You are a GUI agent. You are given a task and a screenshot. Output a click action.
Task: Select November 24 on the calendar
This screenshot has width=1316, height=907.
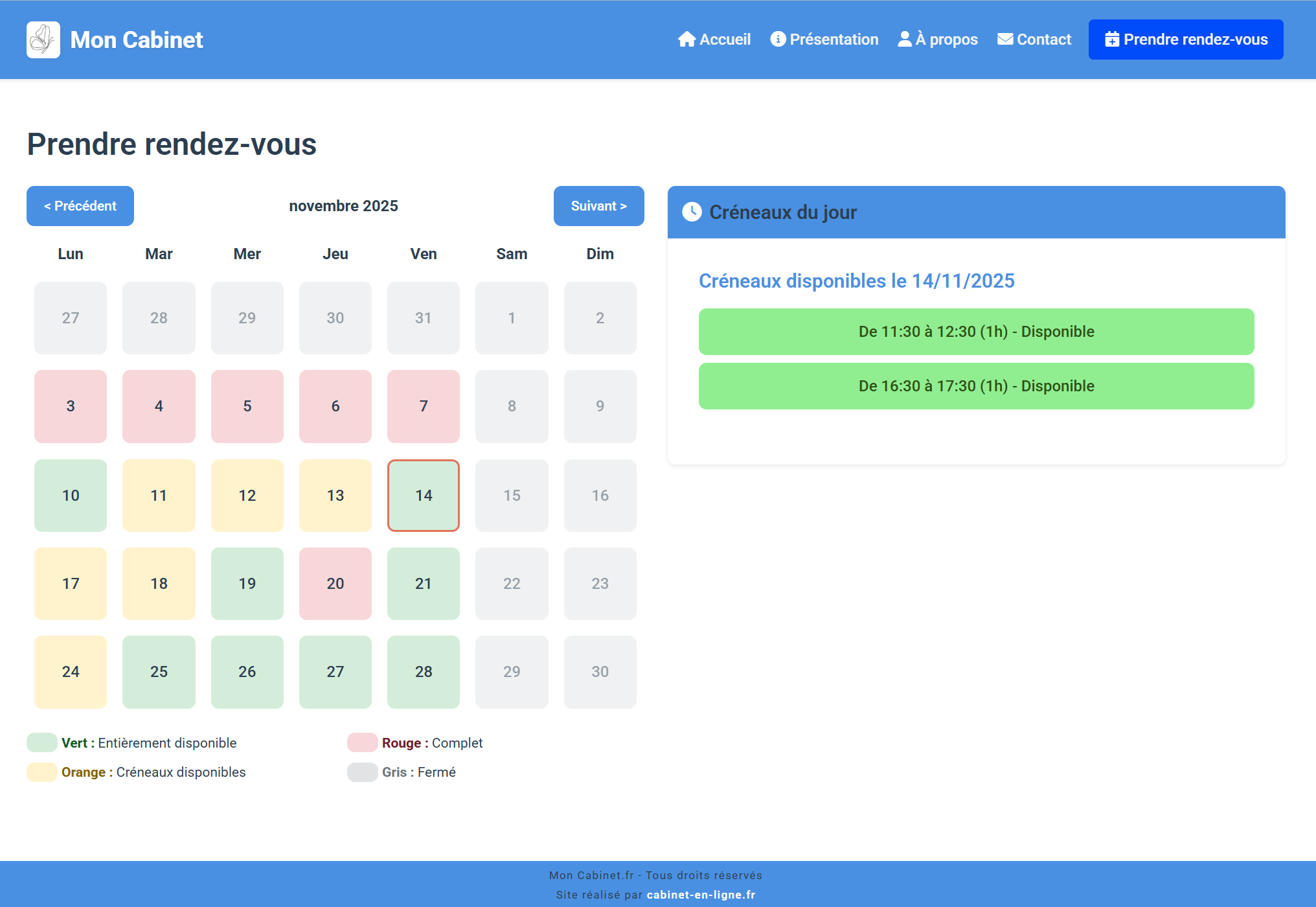point(71,672)
